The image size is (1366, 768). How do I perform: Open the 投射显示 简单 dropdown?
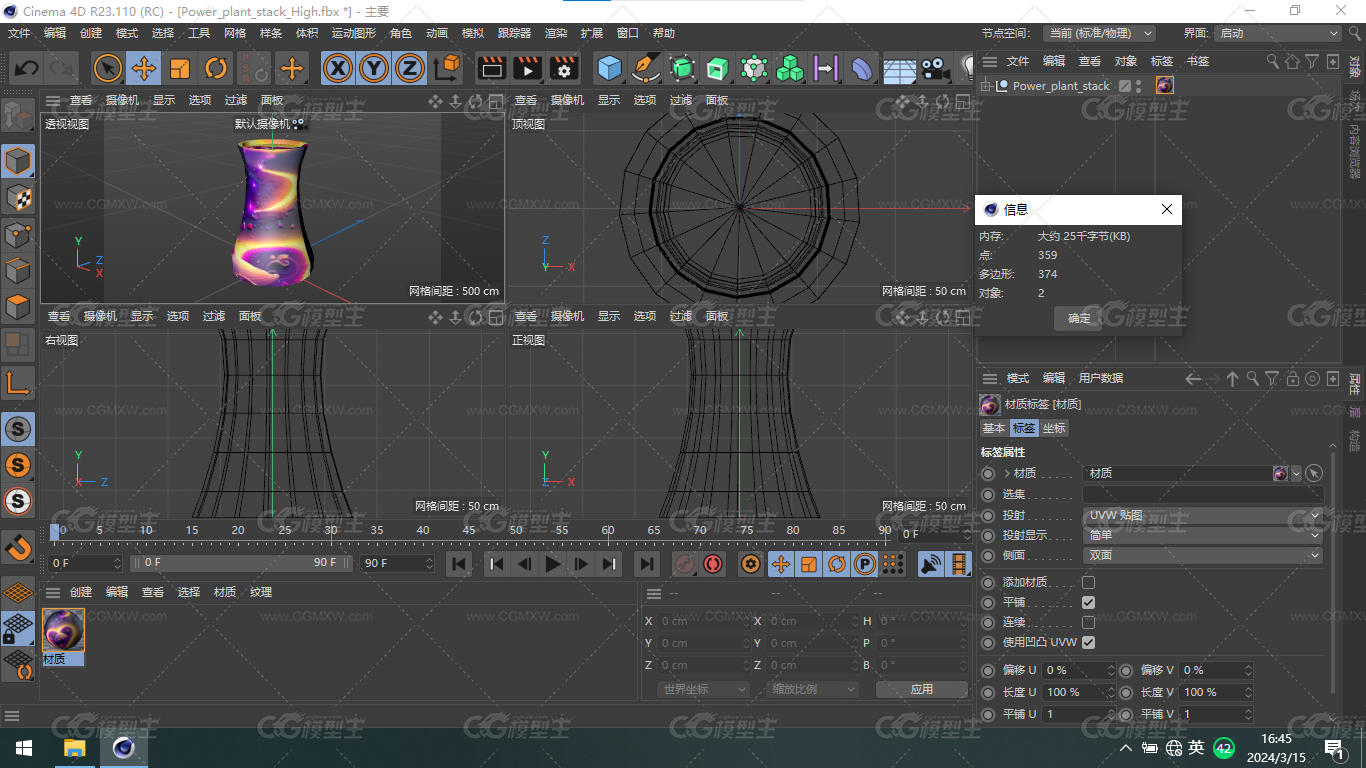point(1203,535)
